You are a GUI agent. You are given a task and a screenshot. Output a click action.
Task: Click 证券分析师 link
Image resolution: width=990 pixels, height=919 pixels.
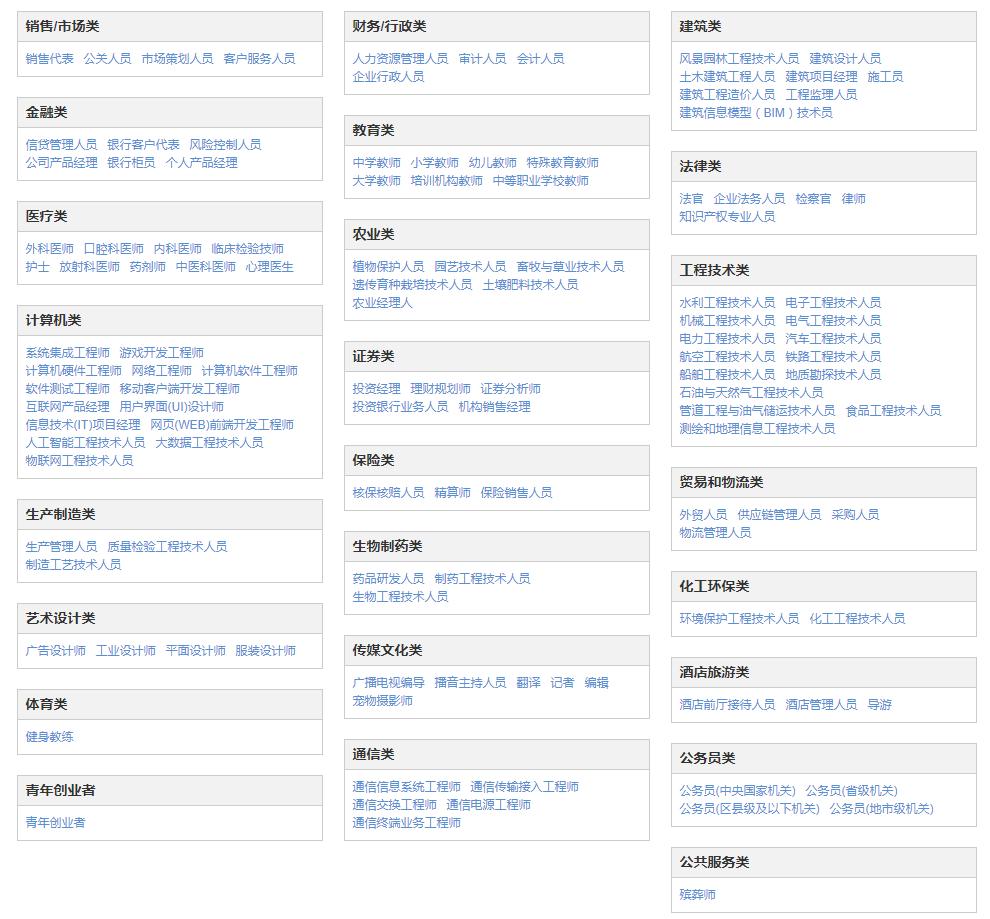click(510, 389)
